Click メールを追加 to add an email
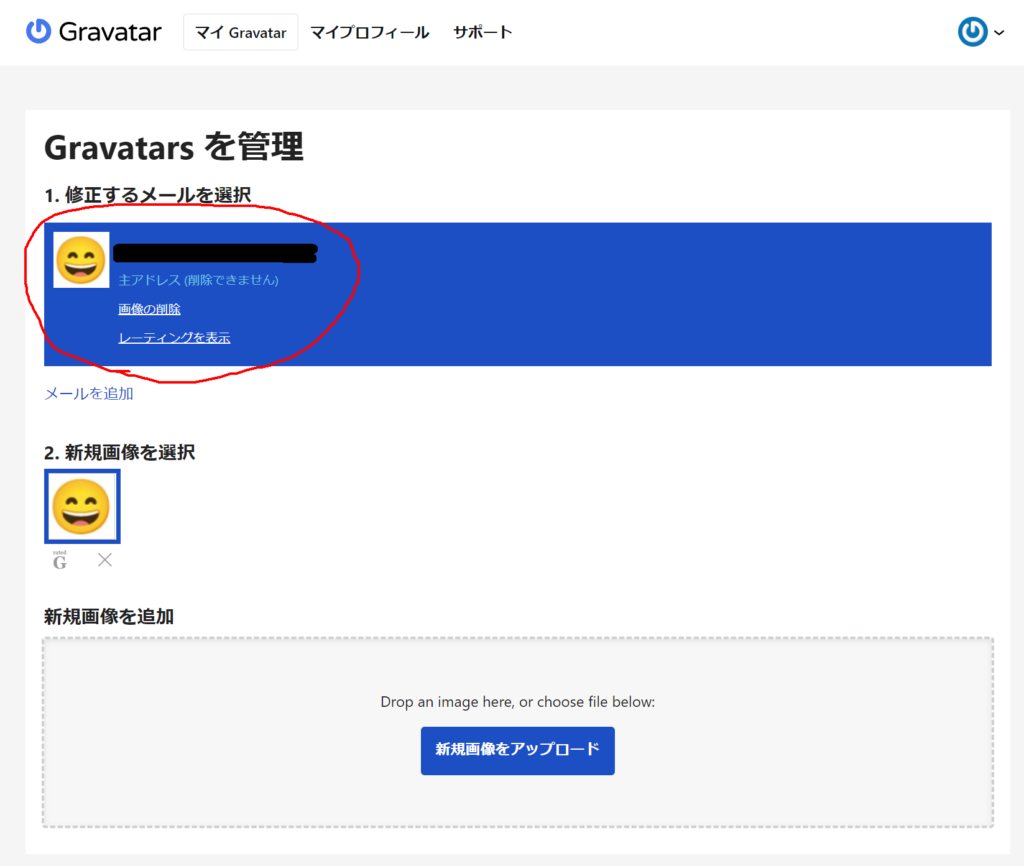 (89, 394)
